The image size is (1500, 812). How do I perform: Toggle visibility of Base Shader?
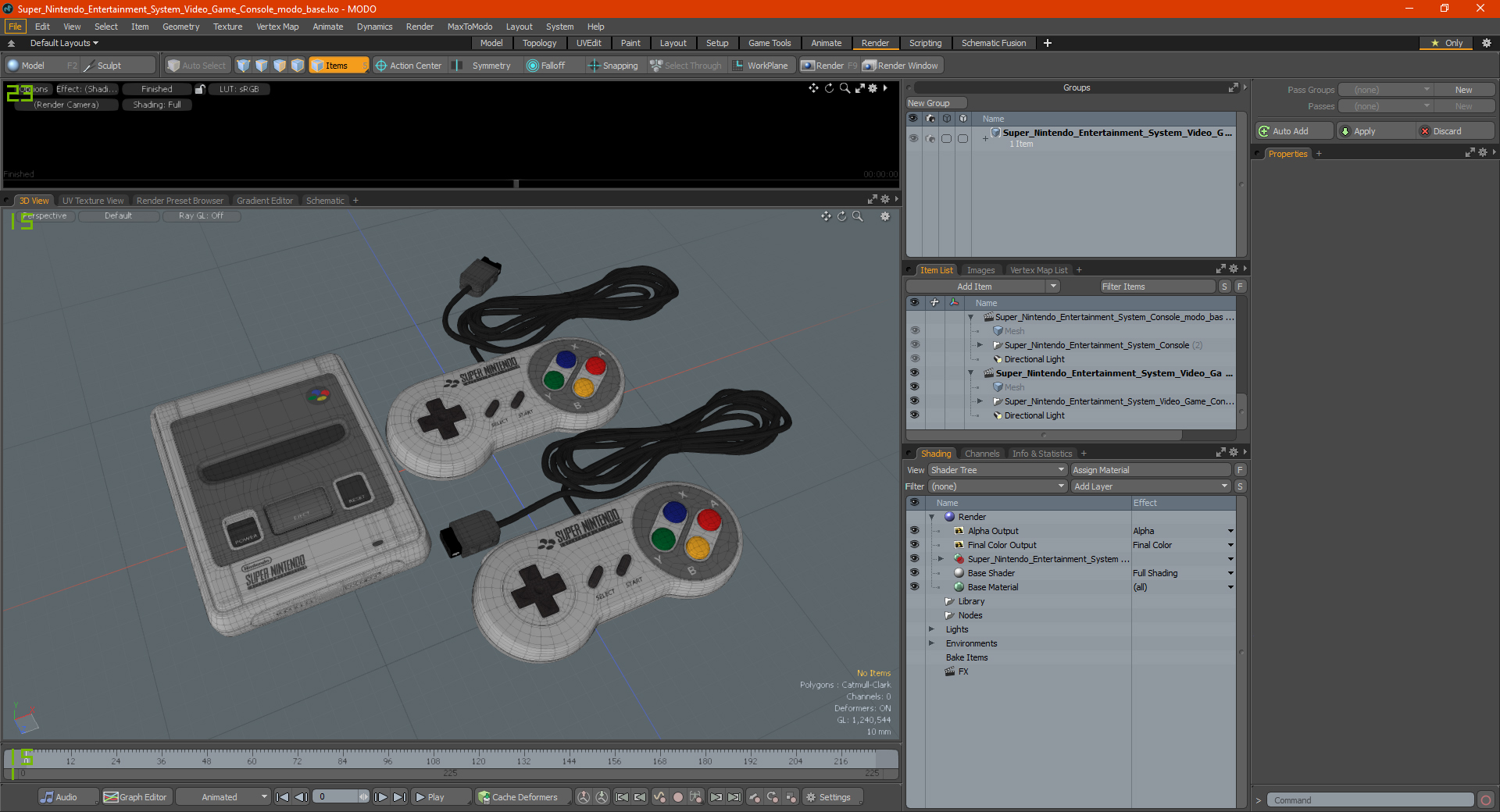914,573
